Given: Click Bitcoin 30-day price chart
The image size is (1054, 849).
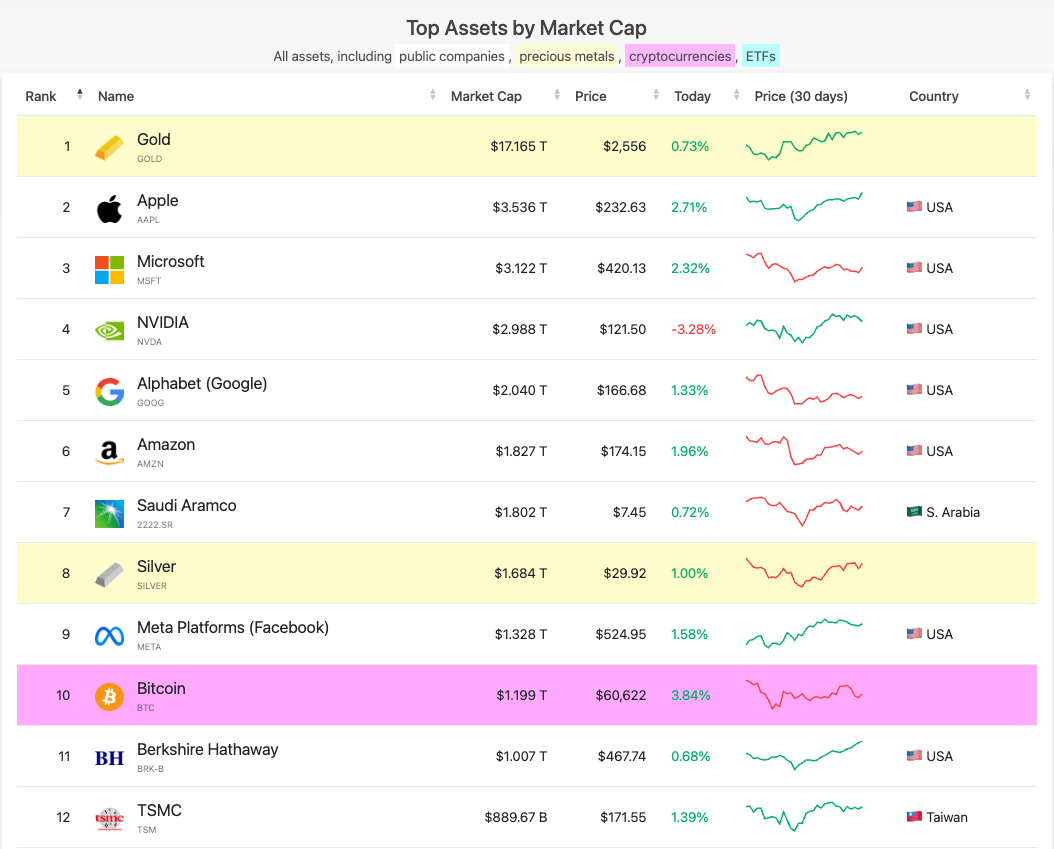Looking at the screenshot, I should (x=804, y=694).
